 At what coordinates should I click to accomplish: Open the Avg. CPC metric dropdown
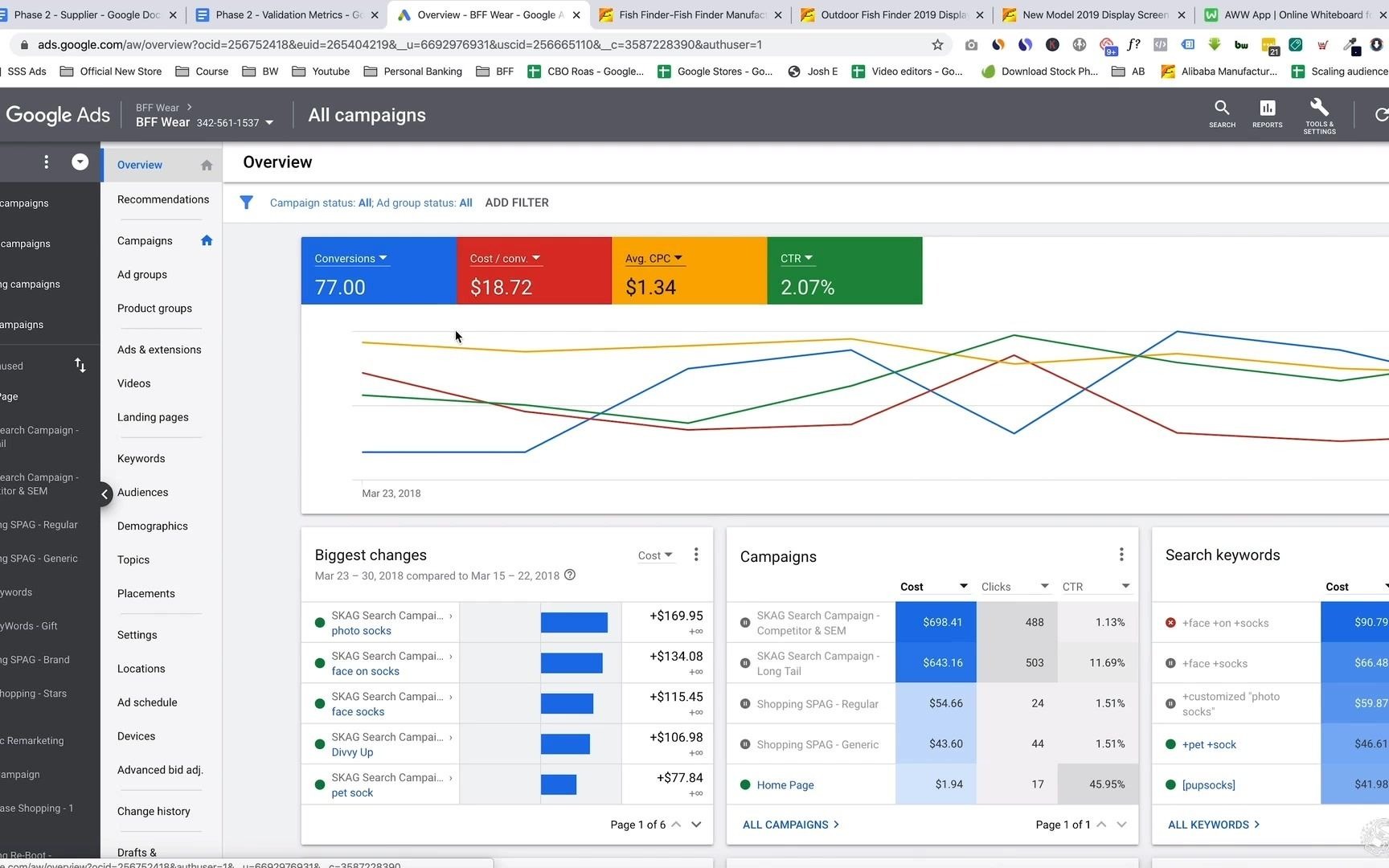click(654, 258)
